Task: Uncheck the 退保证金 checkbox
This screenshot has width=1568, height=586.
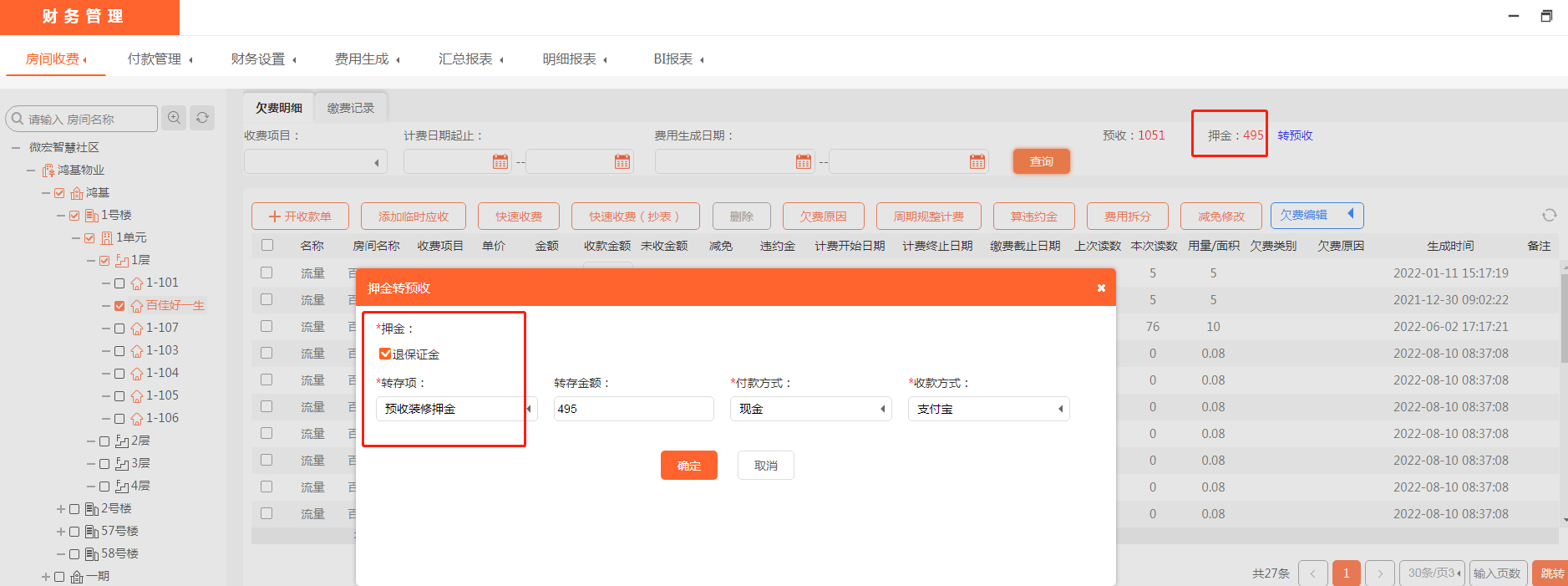Action: [385, 354]
